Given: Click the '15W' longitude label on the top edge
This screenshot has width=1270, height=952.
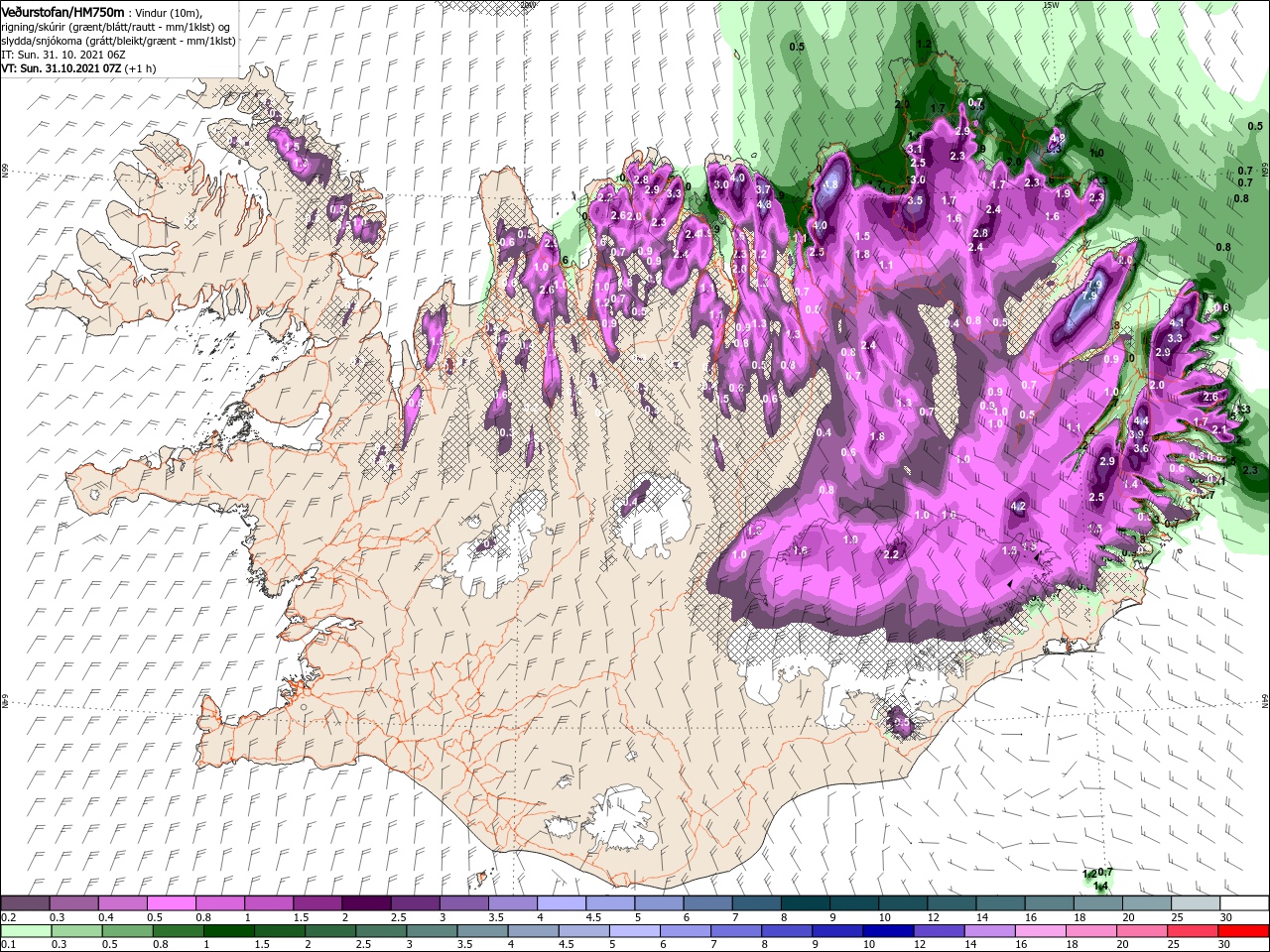Looking at the screenshot, I should click(1050, 5).
